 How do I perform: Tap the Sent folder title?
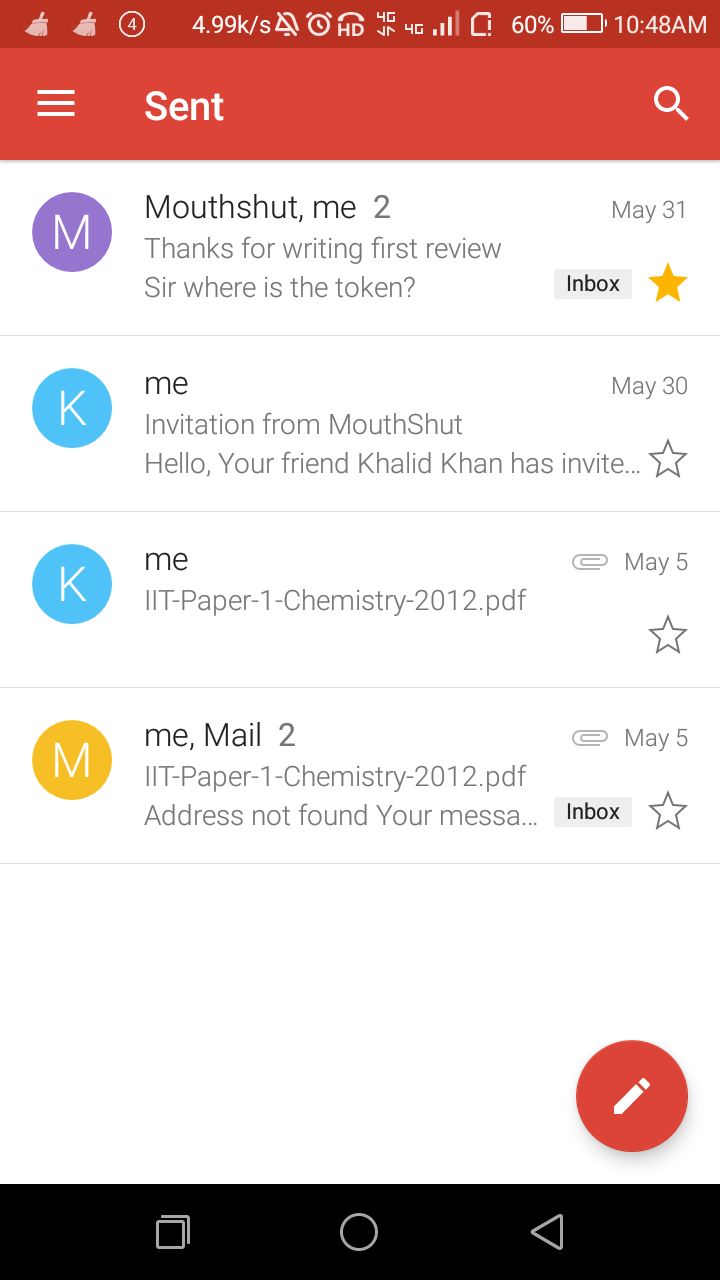coord(184,106)
